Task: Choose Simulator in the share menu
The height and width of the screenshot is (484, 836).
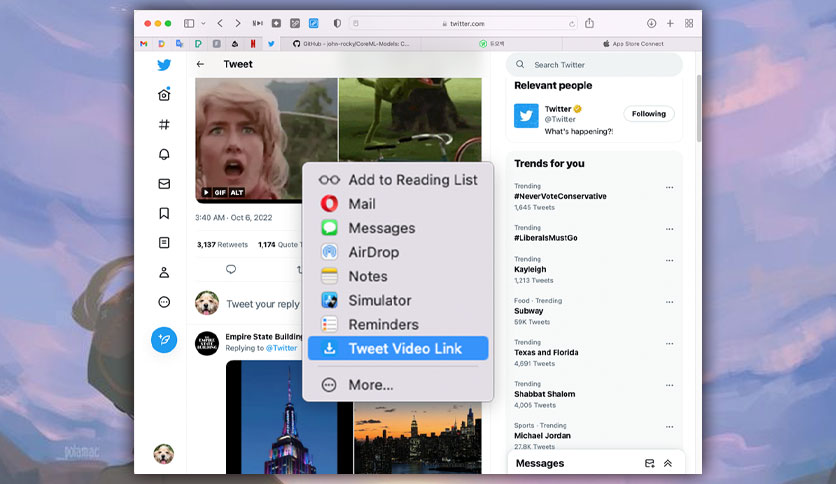Action: coord(398,300)
